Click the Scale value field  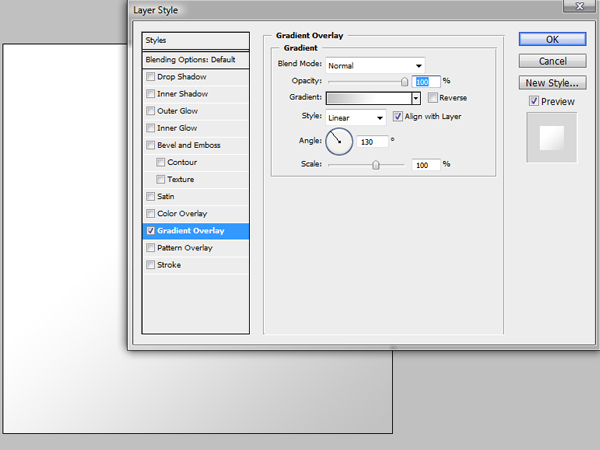426,165
